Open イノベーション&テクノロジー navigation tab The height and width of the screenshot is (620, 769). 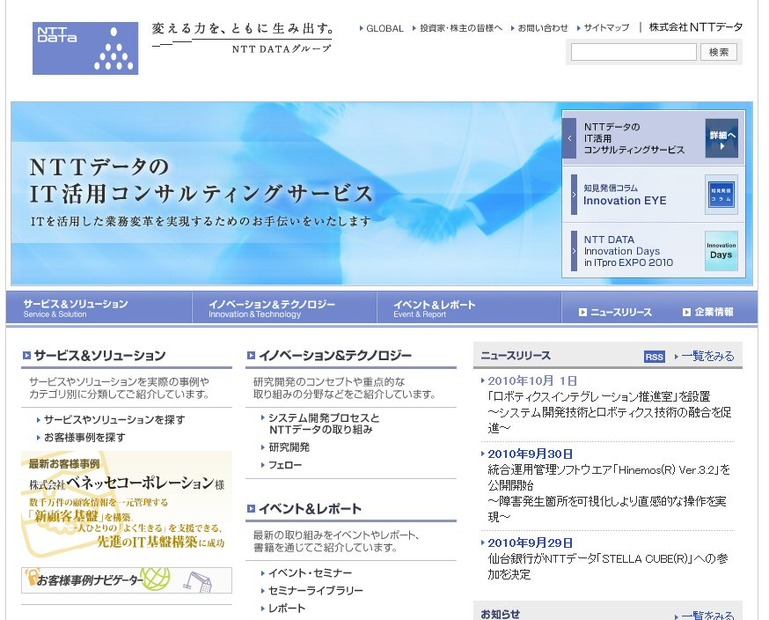pos(284,308)
